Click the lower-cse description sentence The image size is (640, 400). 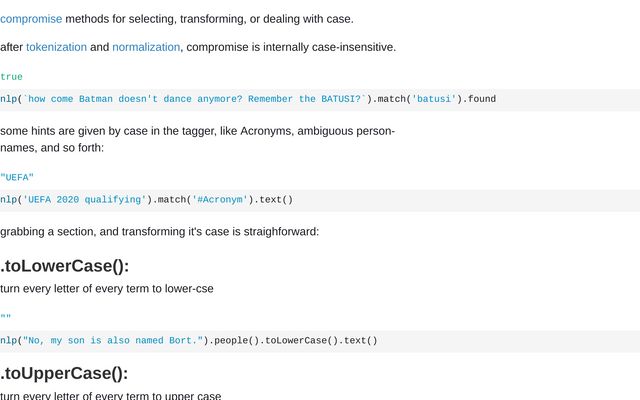(x=107, y=289)
